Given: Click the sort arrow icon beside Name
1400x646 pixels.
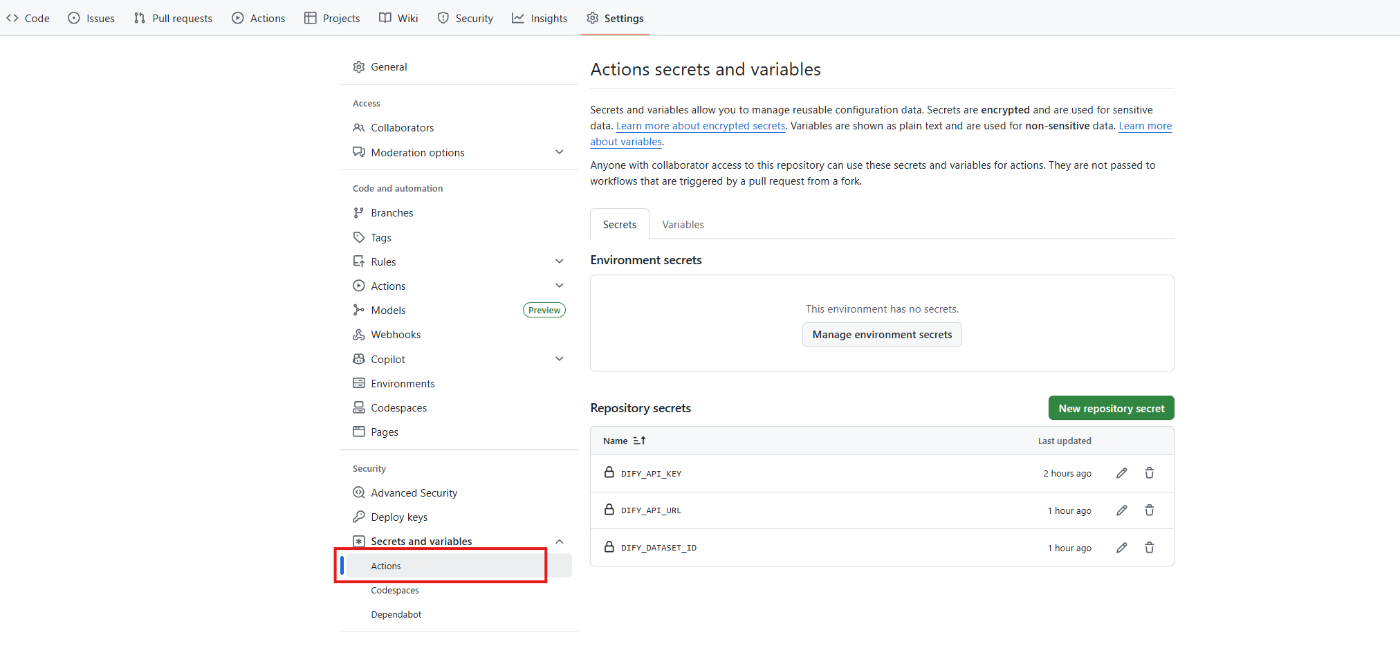Looking at the screenshot, I should [640, 440].
